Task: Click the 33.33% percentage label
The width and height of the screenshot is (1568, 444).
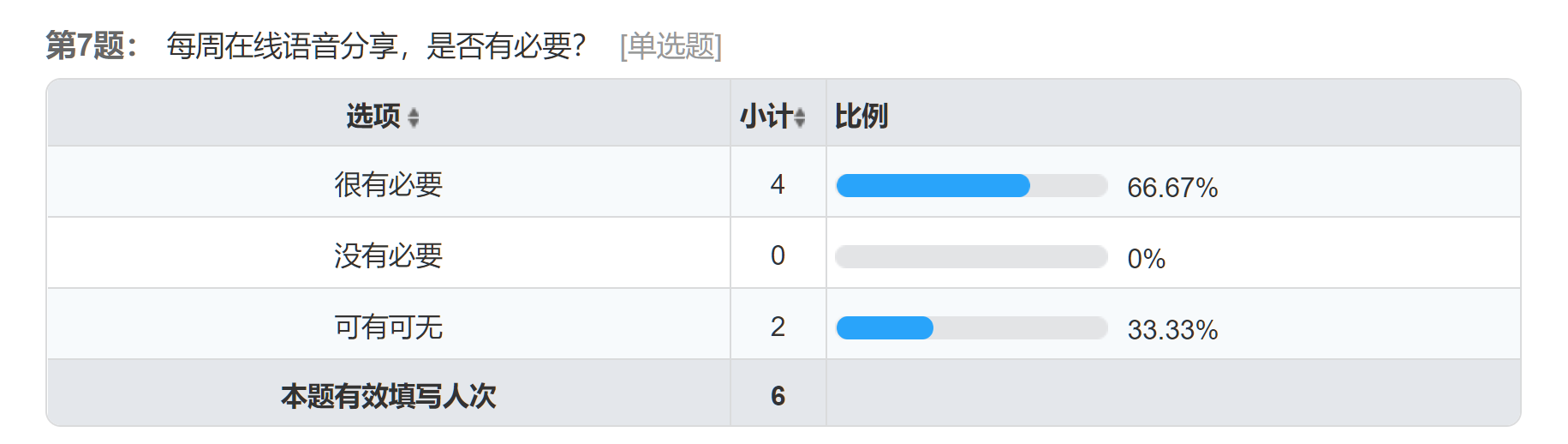Action: (1172, 330)
